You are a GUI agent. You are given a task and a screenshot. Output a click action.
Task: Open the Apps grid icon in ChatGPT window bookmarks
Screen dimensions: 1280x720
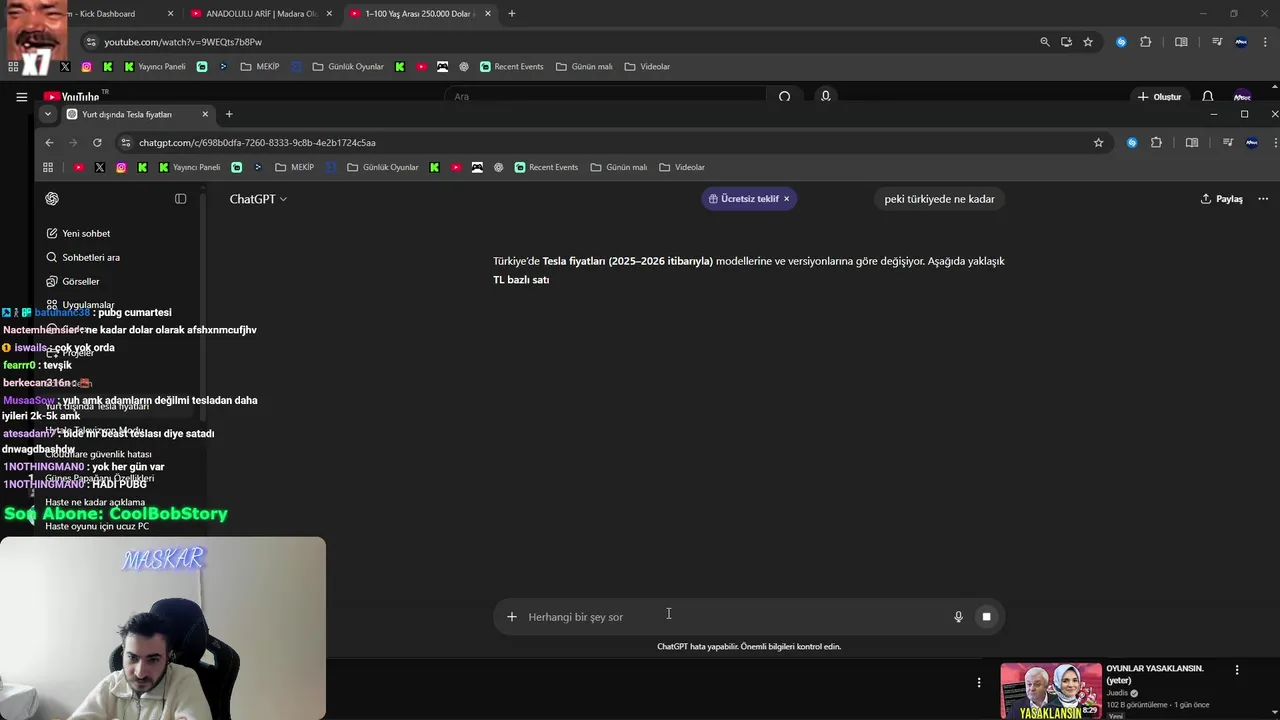48,167
